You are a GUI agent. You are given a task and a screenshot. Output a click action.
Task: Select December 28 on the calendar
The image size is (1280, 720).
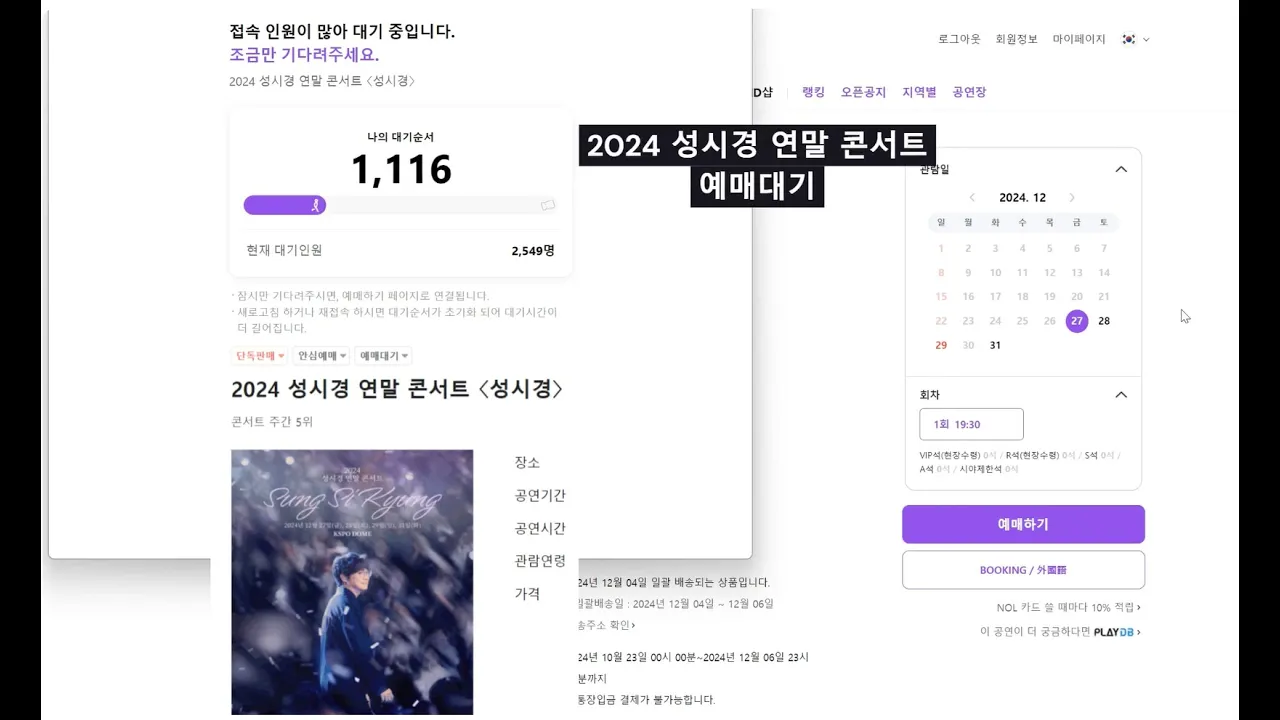(x=1104, y=321)
